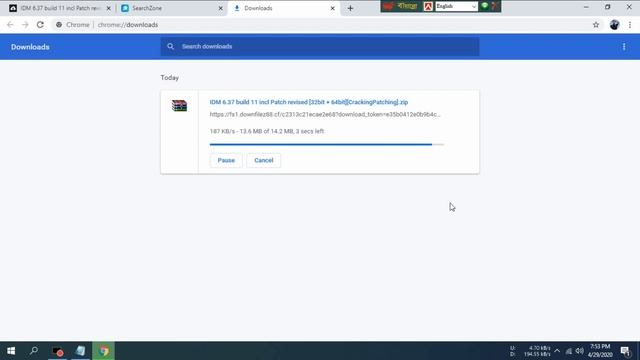The height and width of the screenshot is (360, 640).
Task: Reload the downloads page
Action: [x=40, y=25]
